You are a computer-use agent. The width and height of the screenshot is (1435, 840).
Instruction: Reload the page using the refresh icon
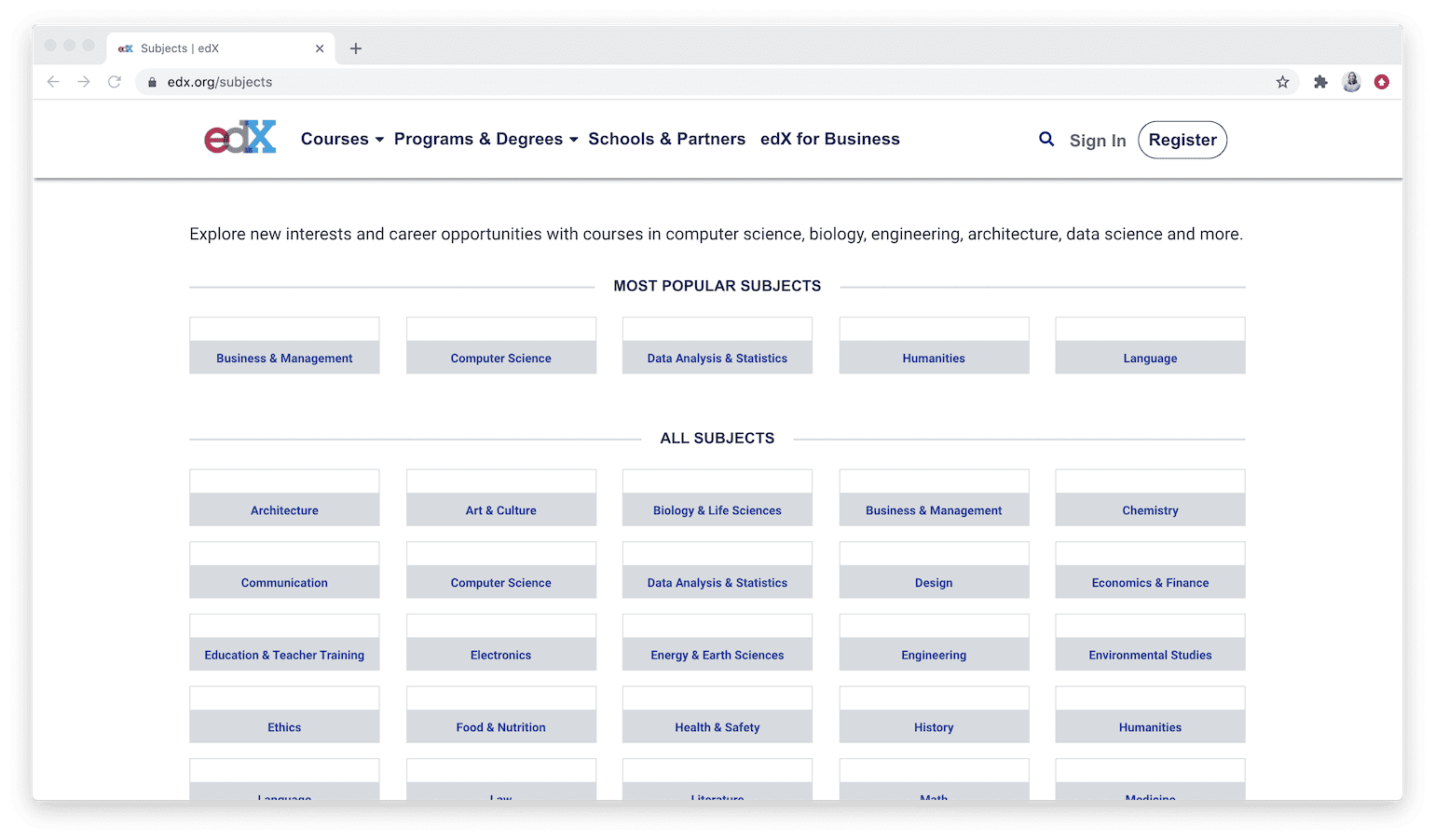pos(114,82)
